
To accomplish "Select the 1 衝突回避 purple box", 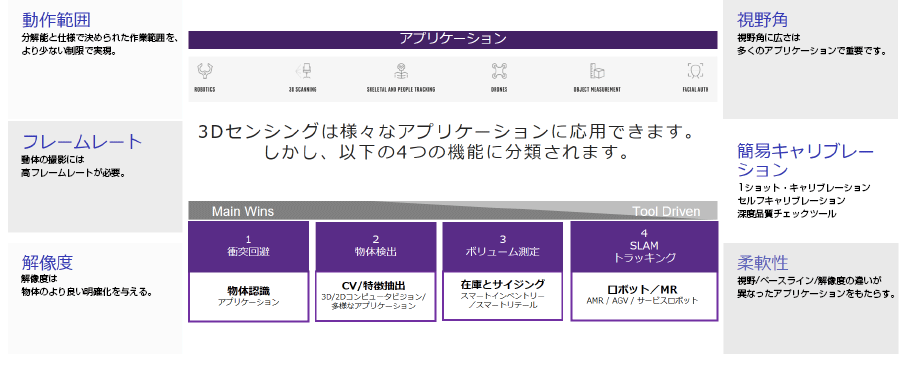I will (249, 247).
